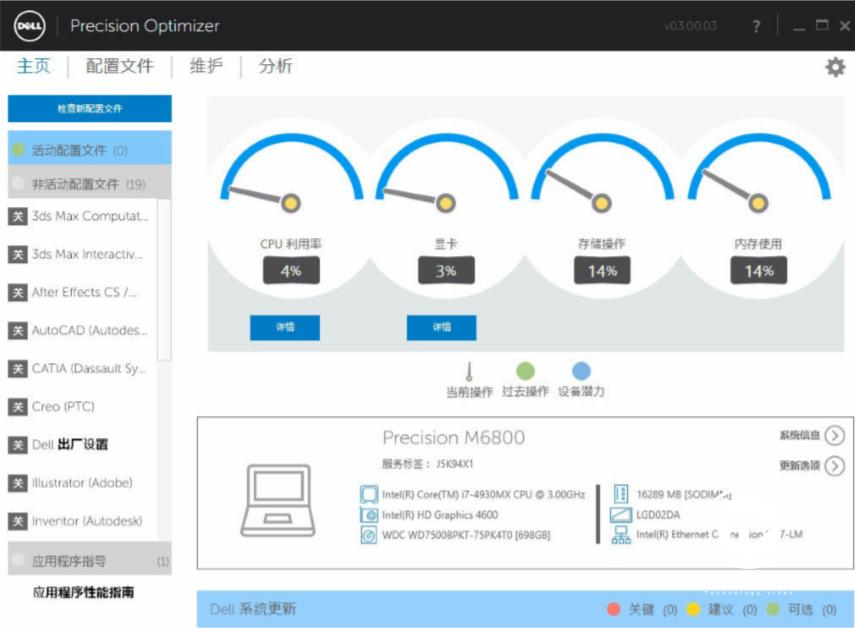Click the 显卡 gauge dial
This screenshot has width=855, height=628.
446,174
